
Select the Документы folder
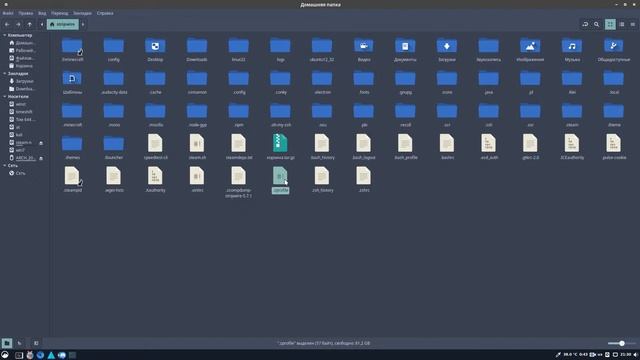pyautogui.click(x=405, y=50)
